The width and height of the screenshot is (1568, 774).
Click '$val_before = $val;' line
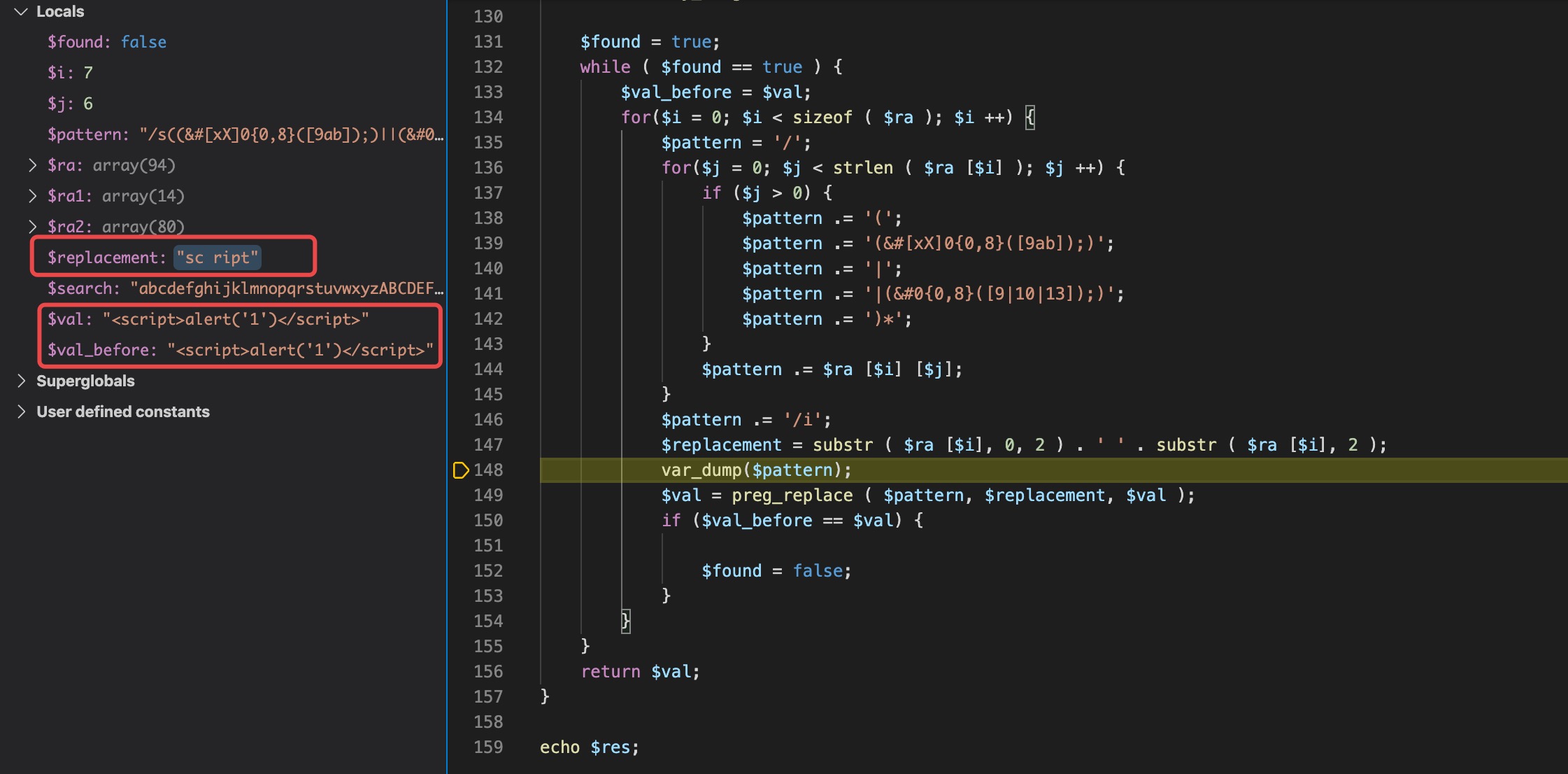(x=715, y=92)
